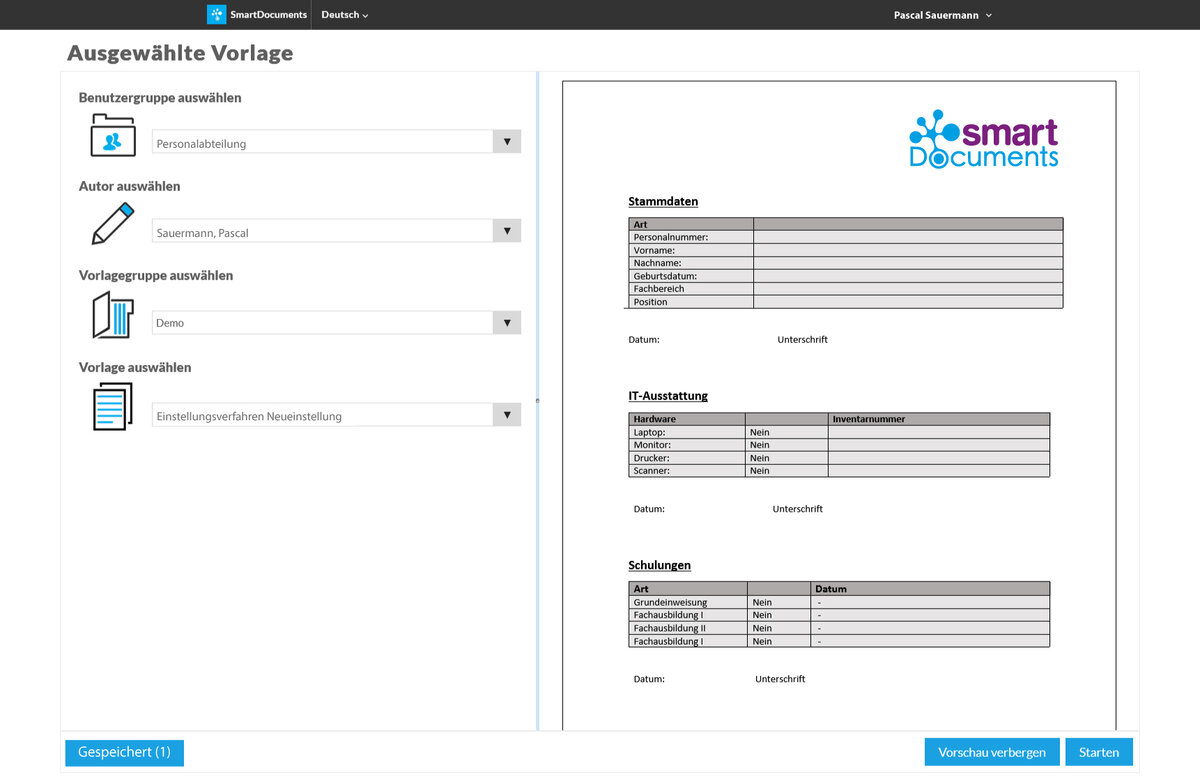This screenshot has width=1200, height=782.
Task: Open the Deutsch language menu
Action: point(345,15)
